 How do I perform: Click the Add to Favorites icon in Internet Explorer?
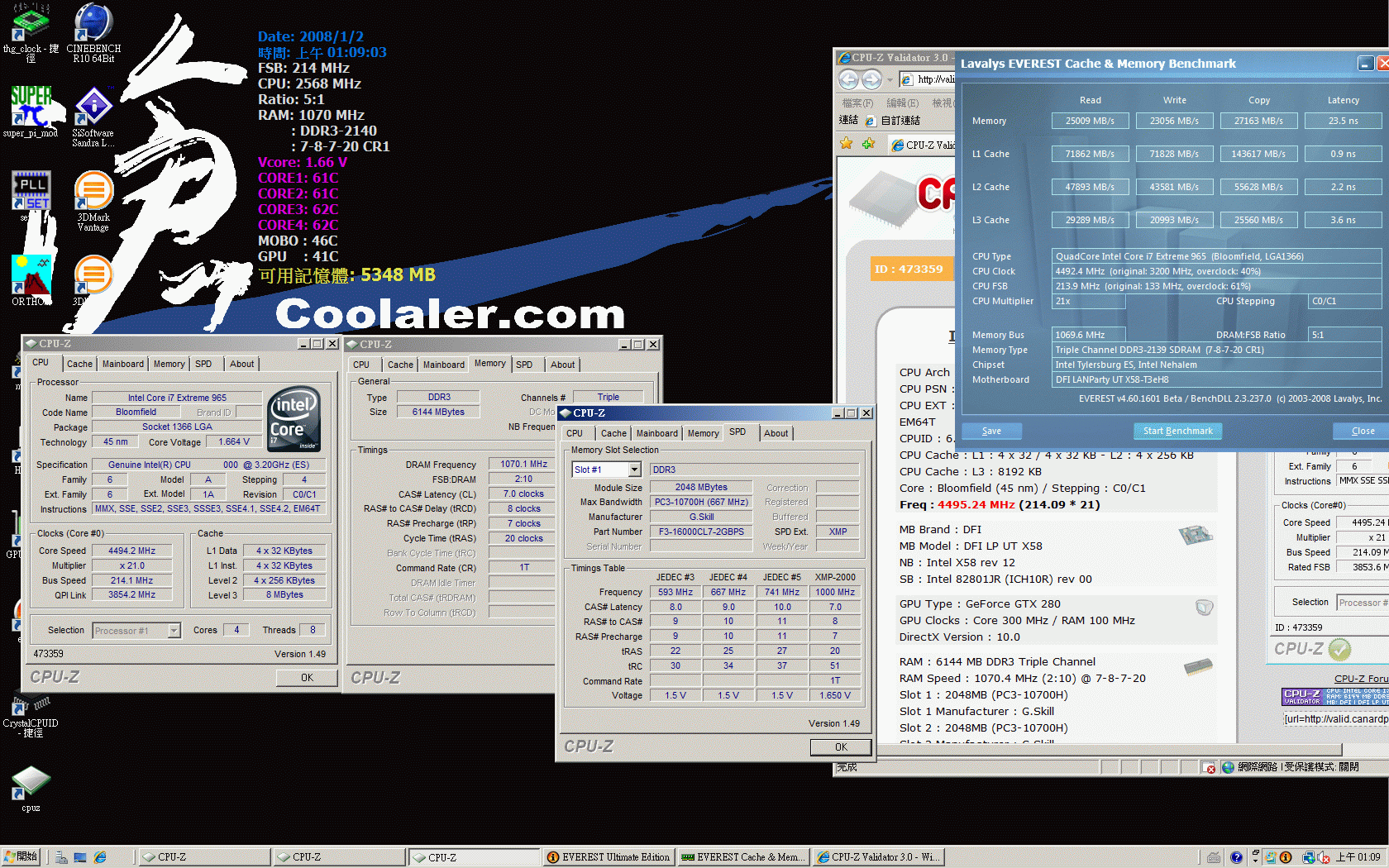point(868,144)
